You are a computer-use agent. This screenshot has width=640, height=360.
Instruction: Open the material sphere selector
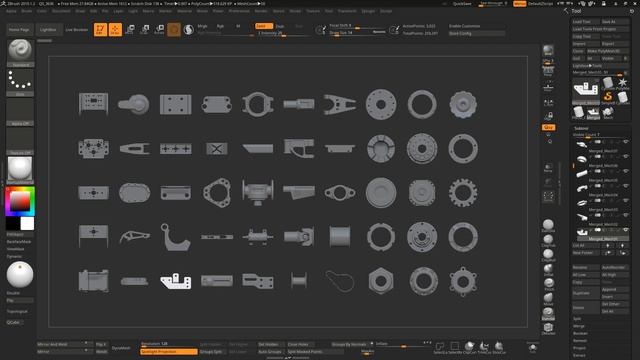coord(20,170)
